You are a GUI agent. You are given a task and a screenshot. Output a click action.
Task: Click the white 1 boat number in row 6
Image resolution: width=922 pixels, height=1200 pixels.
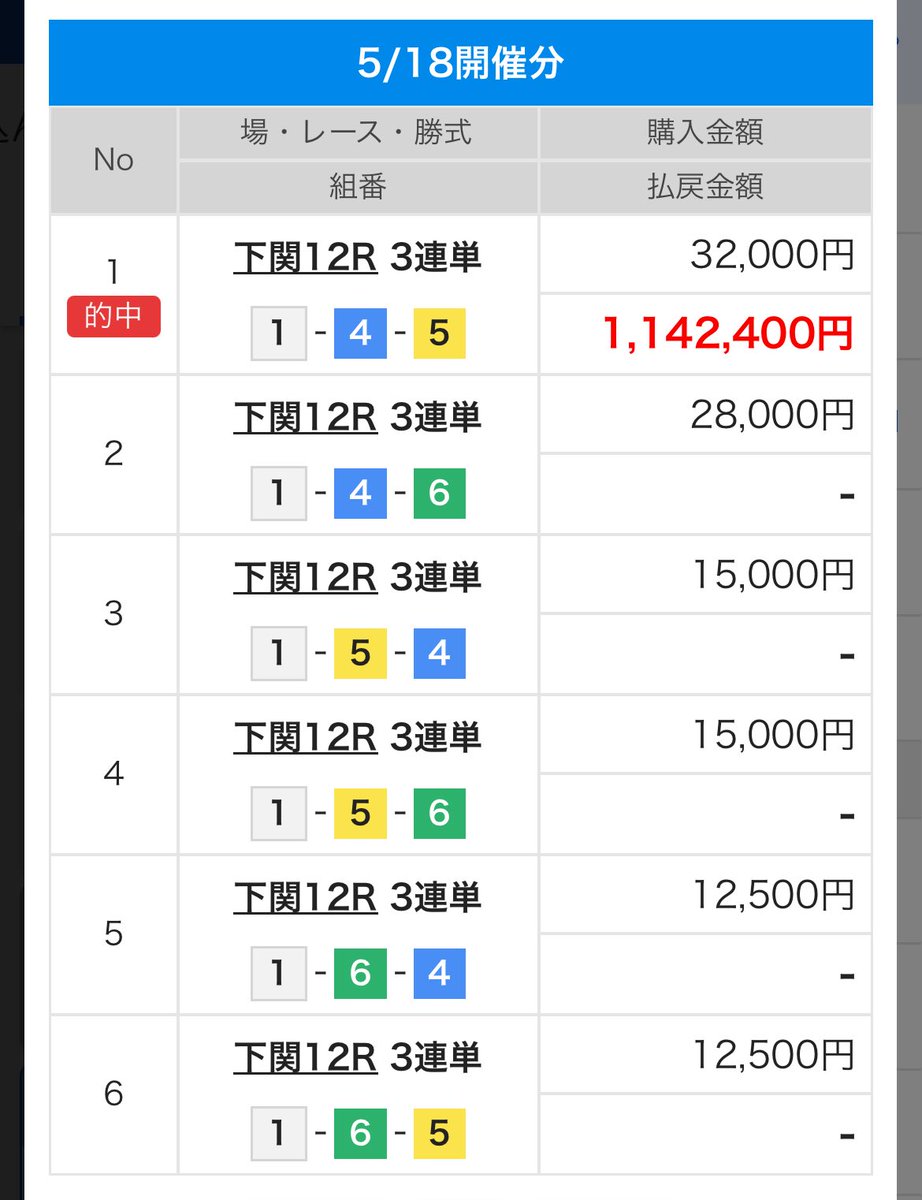click(x=279, y=1133)
